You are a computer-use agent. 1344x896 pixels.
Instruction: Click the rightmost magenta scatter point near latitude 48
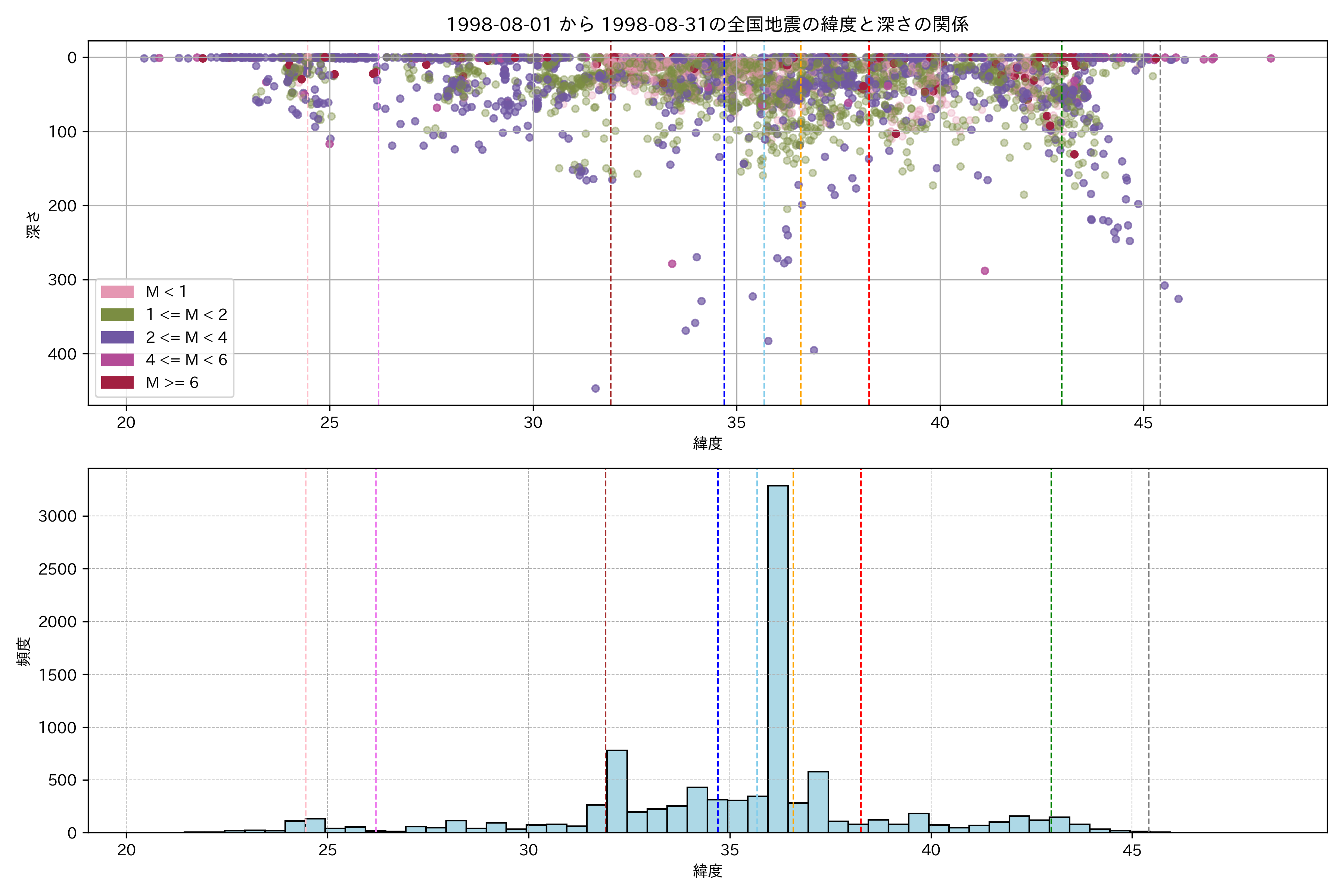1271,58
